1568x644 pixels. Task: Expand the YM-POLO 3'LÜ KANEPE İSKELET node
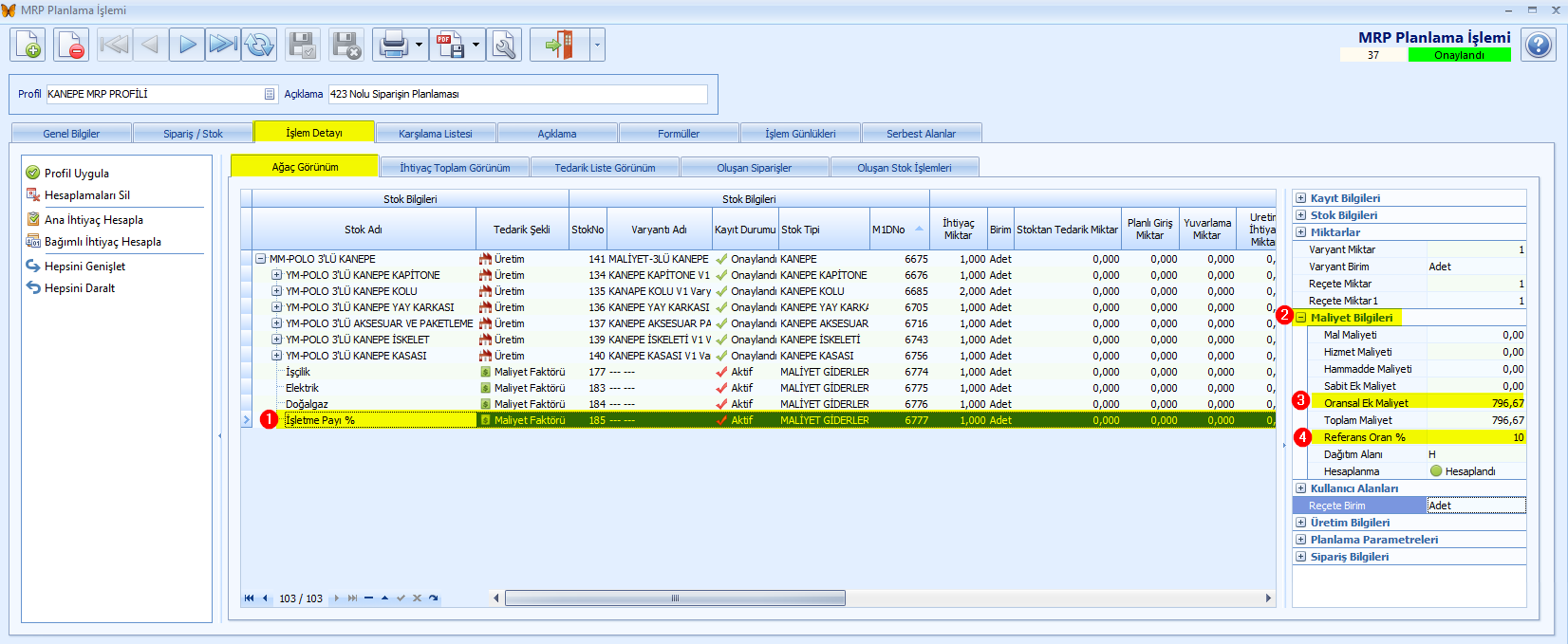(276, 340)
